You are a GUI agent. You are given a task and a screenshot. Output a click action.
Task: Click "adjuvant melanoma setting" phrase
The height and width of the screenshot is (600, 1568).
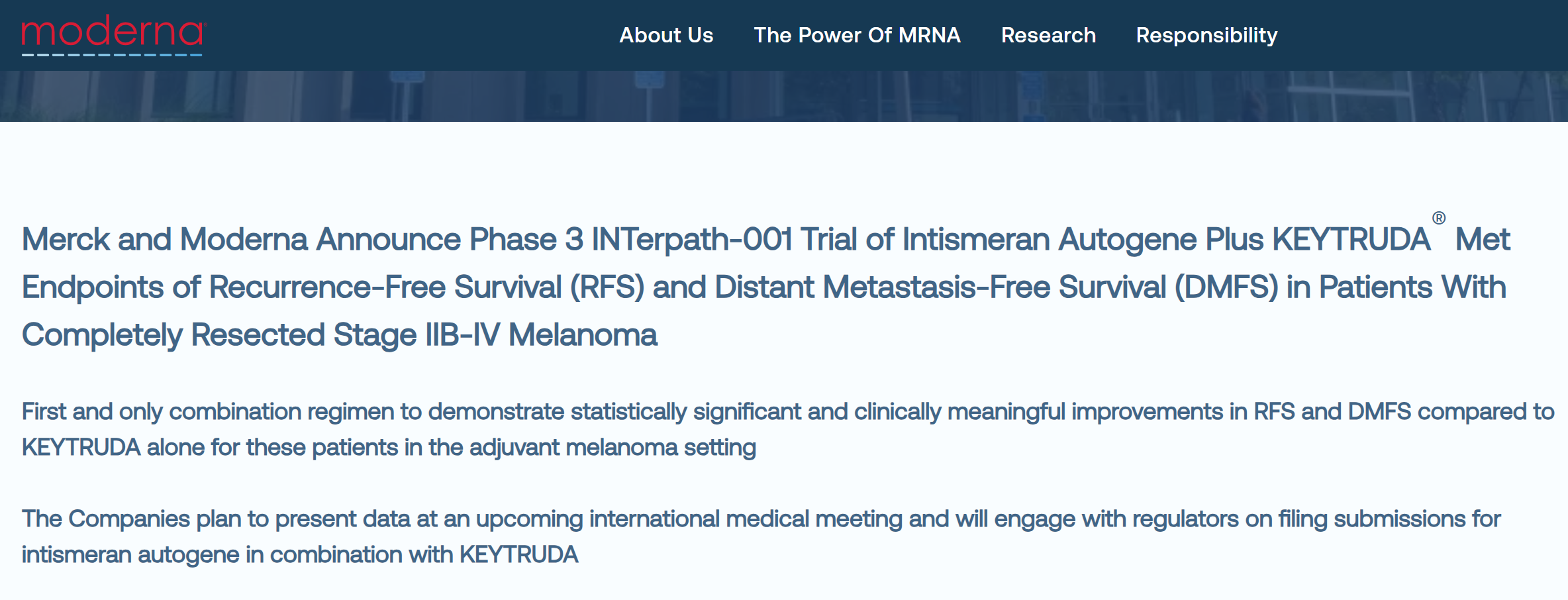click(x=612, y=448)
